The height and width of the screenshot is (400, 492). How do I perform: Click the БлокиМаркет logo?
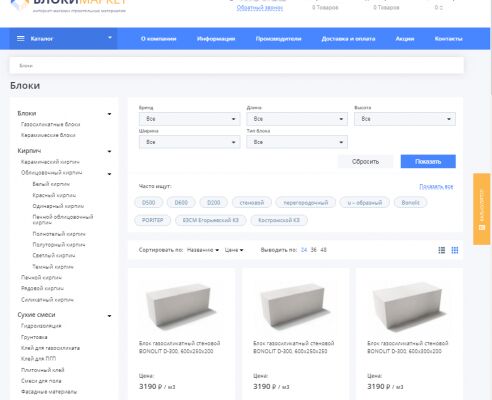[68, 6]
